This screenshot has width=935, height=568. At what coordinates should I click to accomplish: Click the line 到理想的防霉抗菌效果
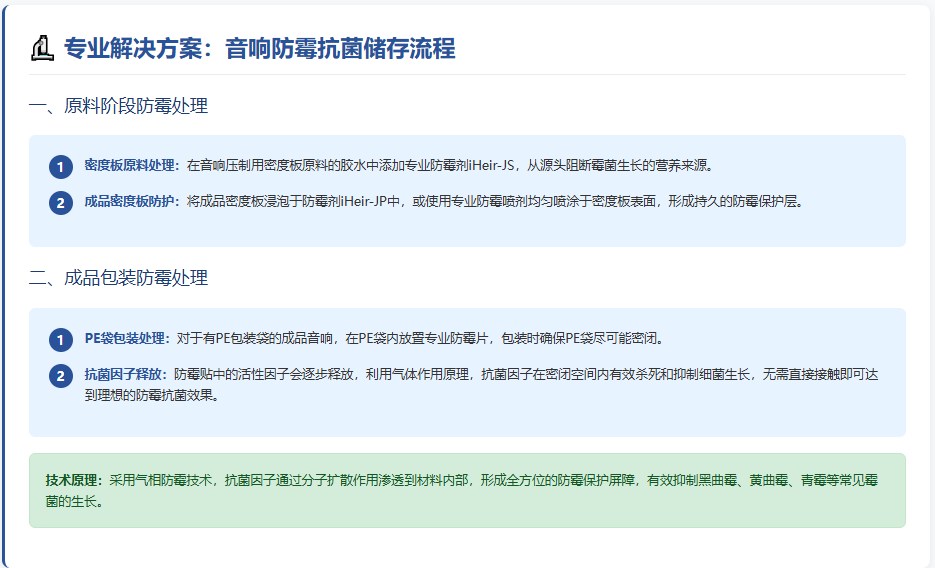(x=151, y=395)
